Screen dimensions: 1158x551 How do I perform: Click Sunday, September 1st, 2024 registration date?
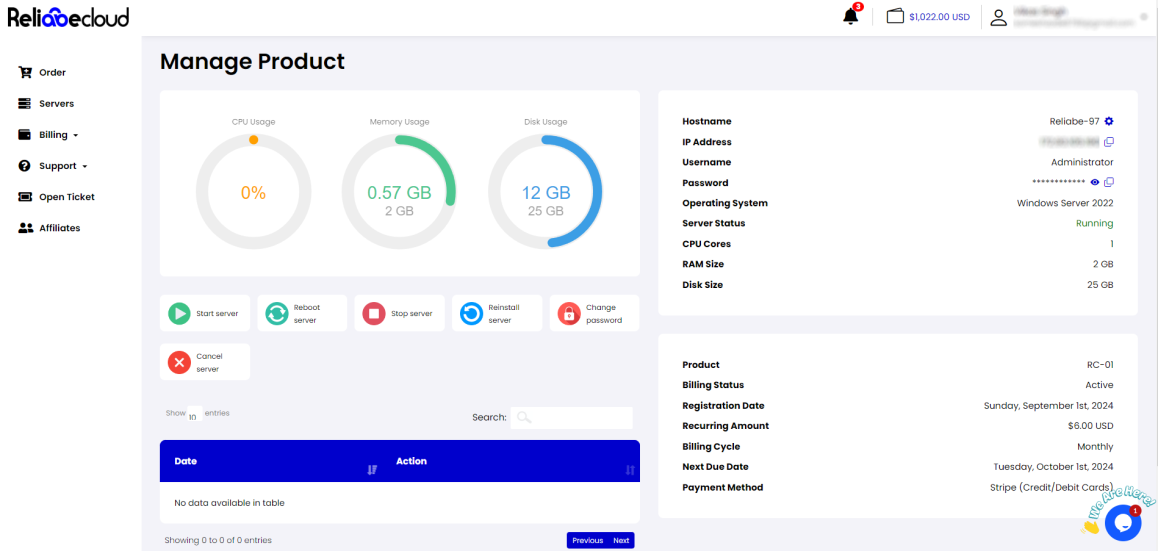pos(1049,405)
